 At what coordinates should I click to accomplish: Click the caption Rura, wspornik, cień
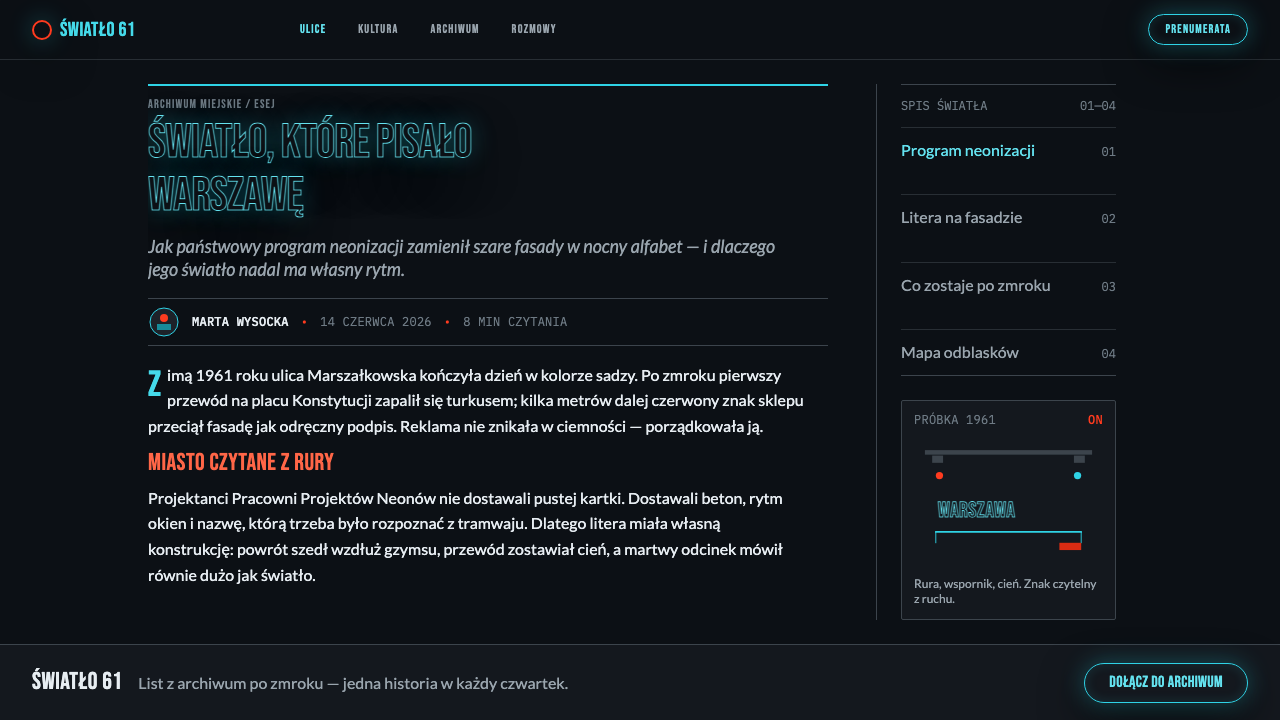1006,591
